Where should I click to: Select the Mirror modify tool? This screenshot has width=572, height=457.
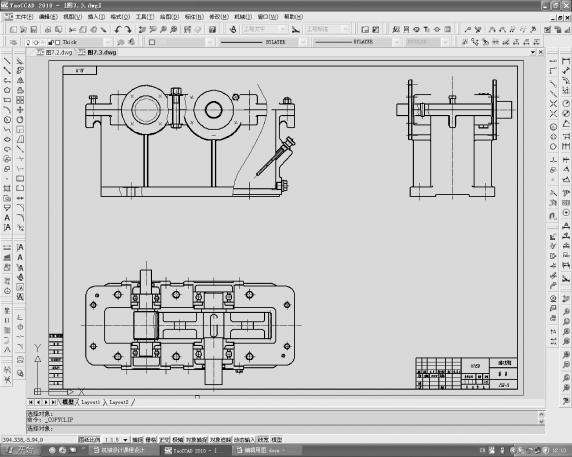point(20,80)
